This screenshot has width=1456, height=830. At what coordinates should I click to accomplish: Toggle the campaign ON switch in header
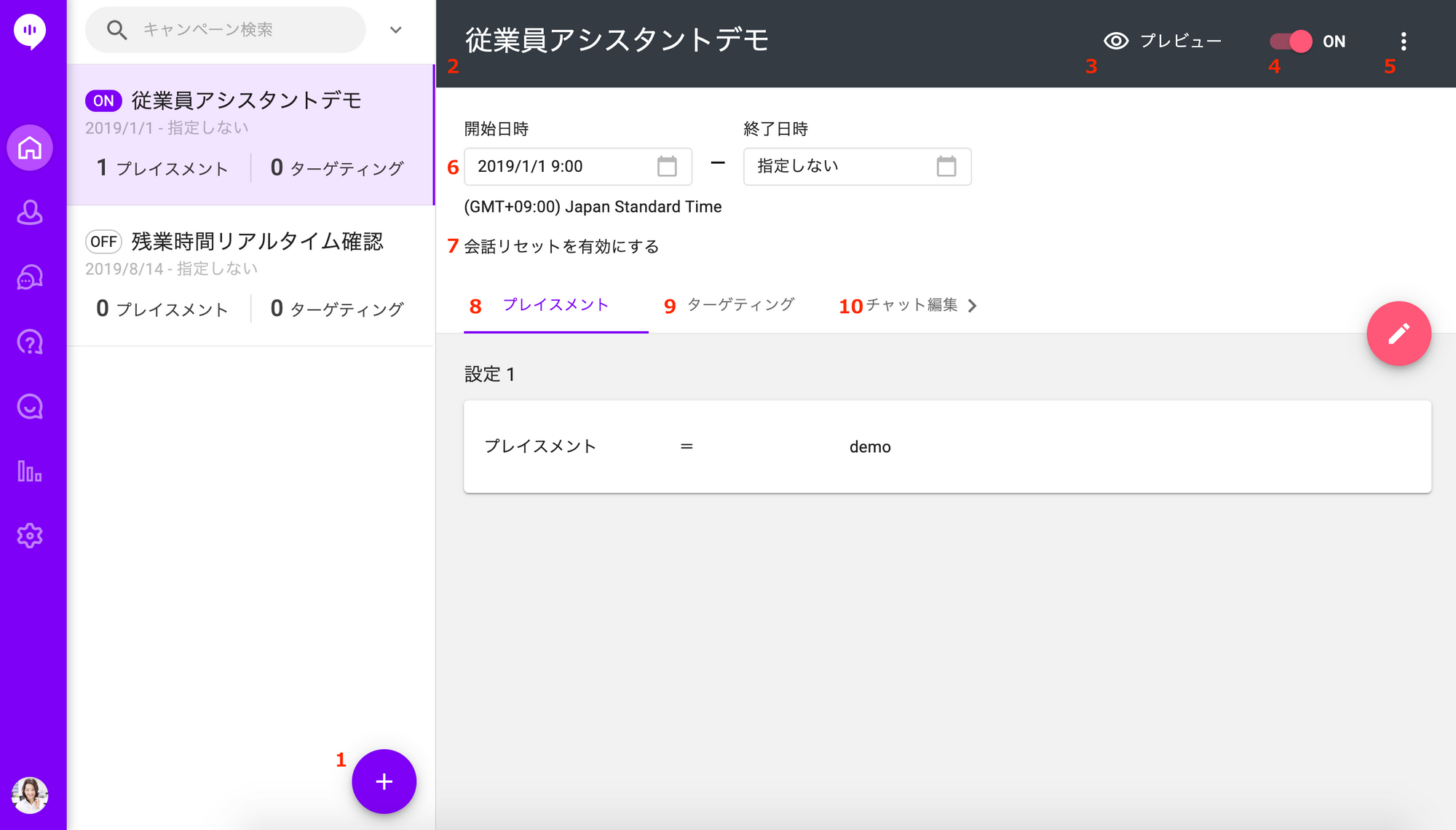click(1291, 41)
